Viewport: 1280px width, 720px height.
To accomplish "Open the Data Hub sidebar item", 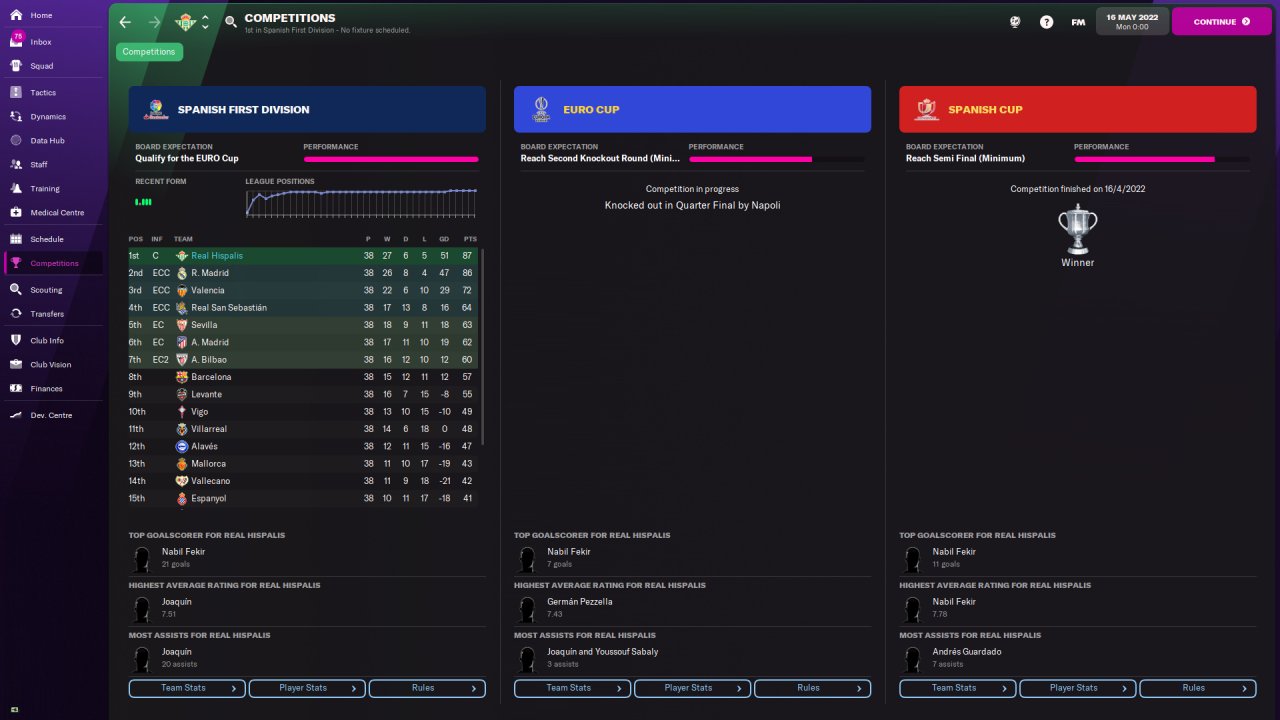I will (54, 141).
